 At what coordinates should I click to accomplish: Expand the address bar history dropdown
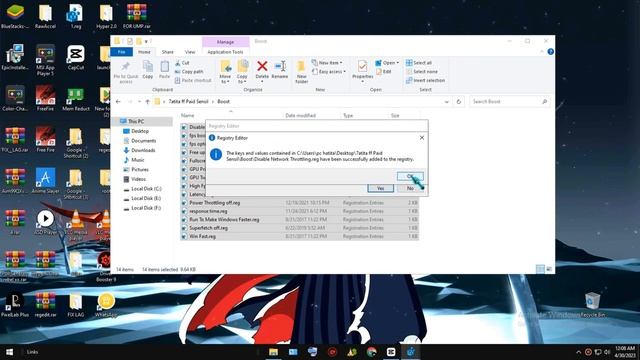tap(447, 102)
